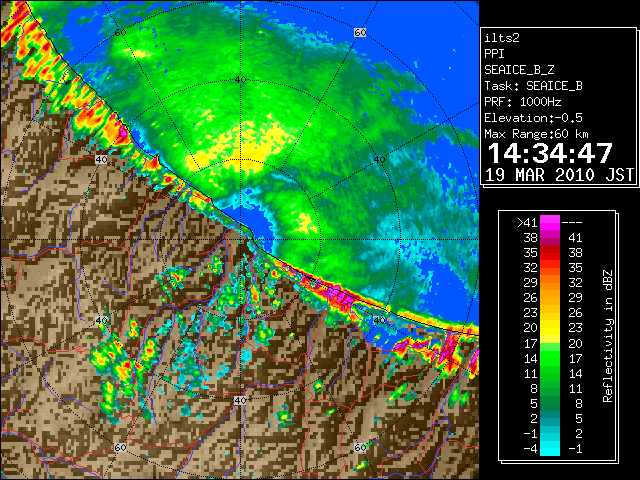Click the upper-left '40' ring label over land

101,160
